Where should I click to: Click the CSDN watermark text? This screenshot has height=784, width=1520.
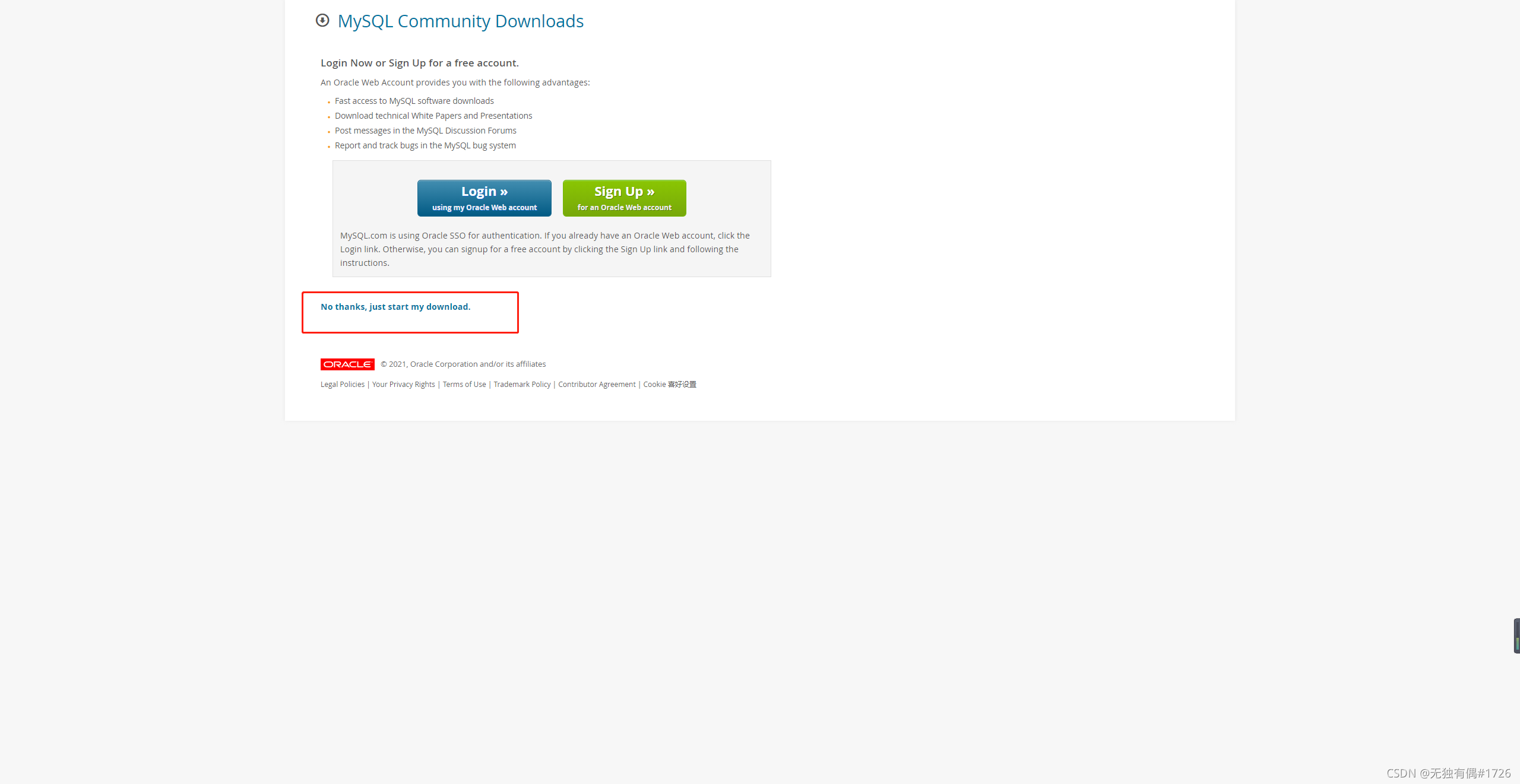coord(1448,773)
